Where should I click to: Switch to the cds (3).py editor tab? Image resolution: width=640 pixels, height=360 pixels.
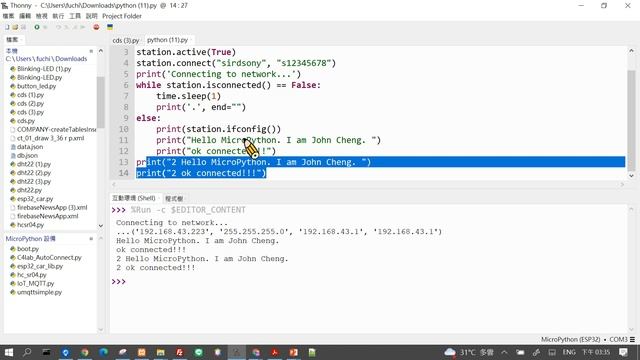click(126, 40)
